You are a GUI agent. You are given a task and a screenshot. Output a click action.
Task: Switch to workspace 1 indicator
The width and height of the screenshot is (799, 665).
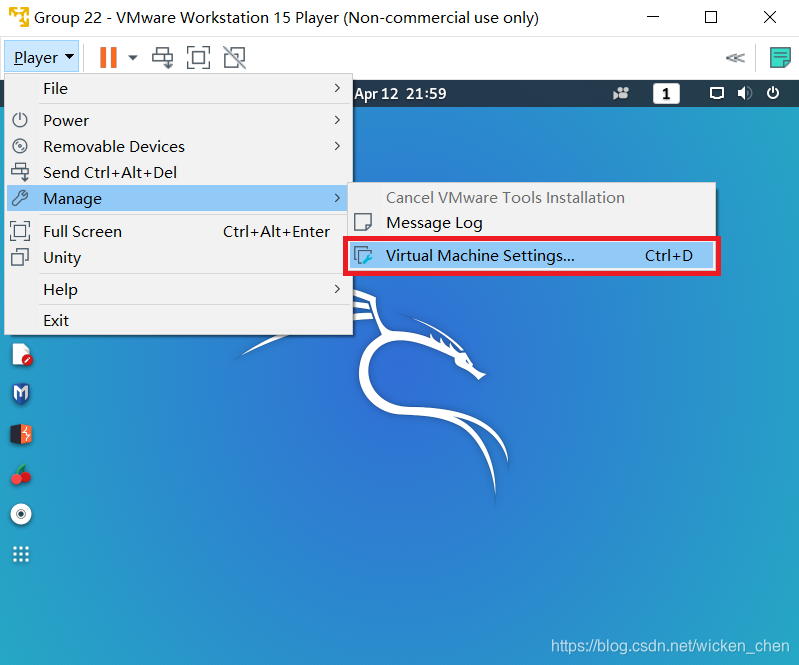tap(666, 94)
